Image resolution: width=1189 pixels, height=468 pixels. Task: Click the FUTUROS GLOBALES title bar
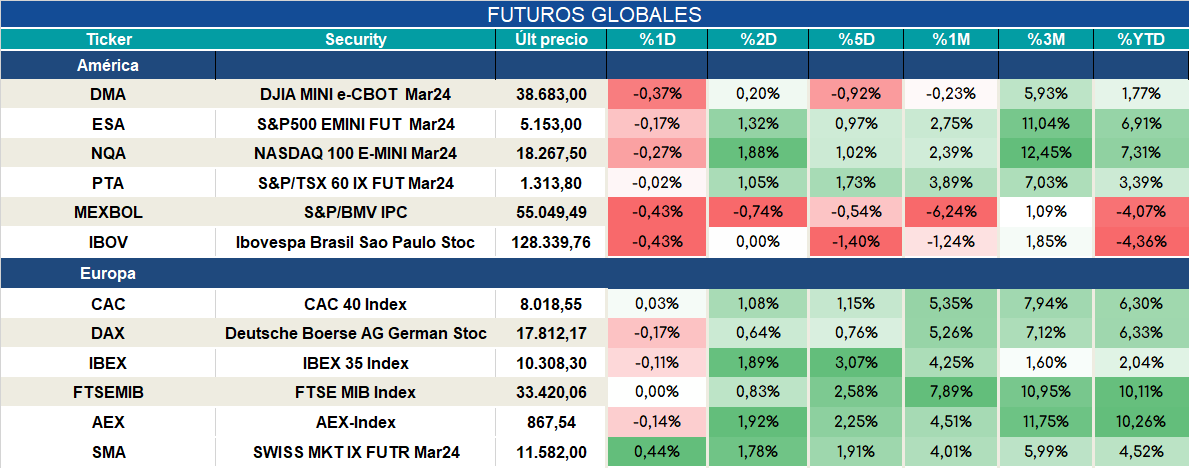tap(594, 15)
